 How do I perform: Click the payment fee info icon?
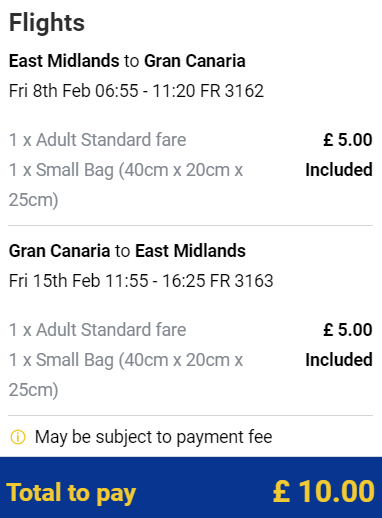coord(18,437)
